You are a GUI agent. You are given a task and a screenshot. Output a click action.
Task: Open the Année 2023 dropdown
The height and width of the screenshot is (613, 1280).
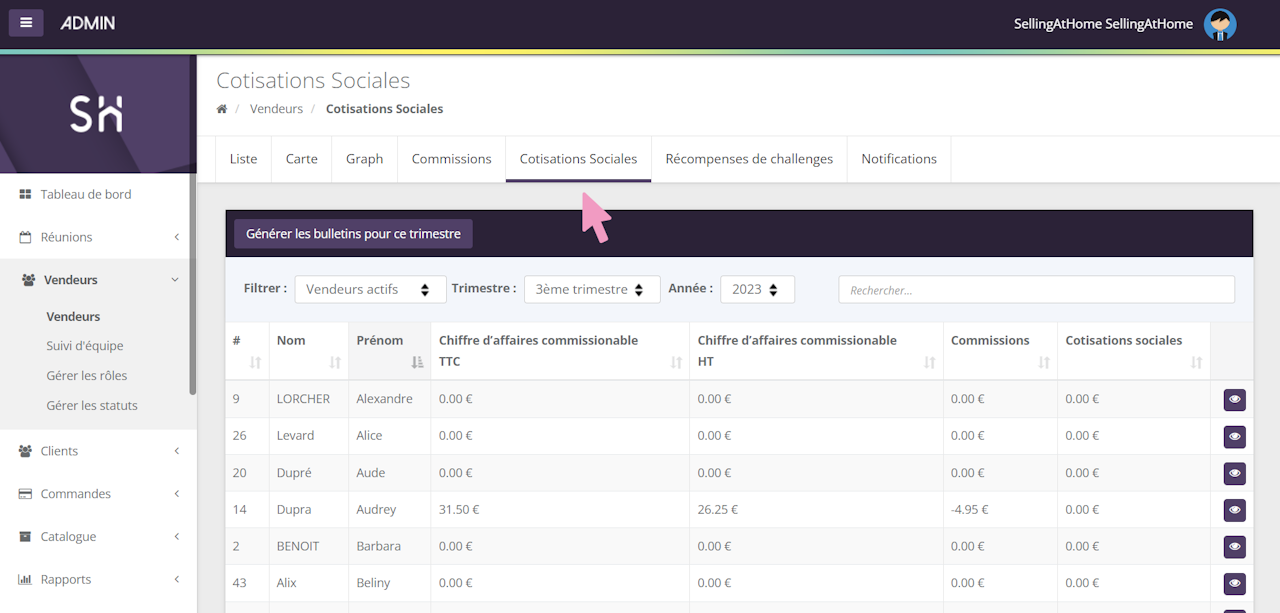[x=757, y=289]
